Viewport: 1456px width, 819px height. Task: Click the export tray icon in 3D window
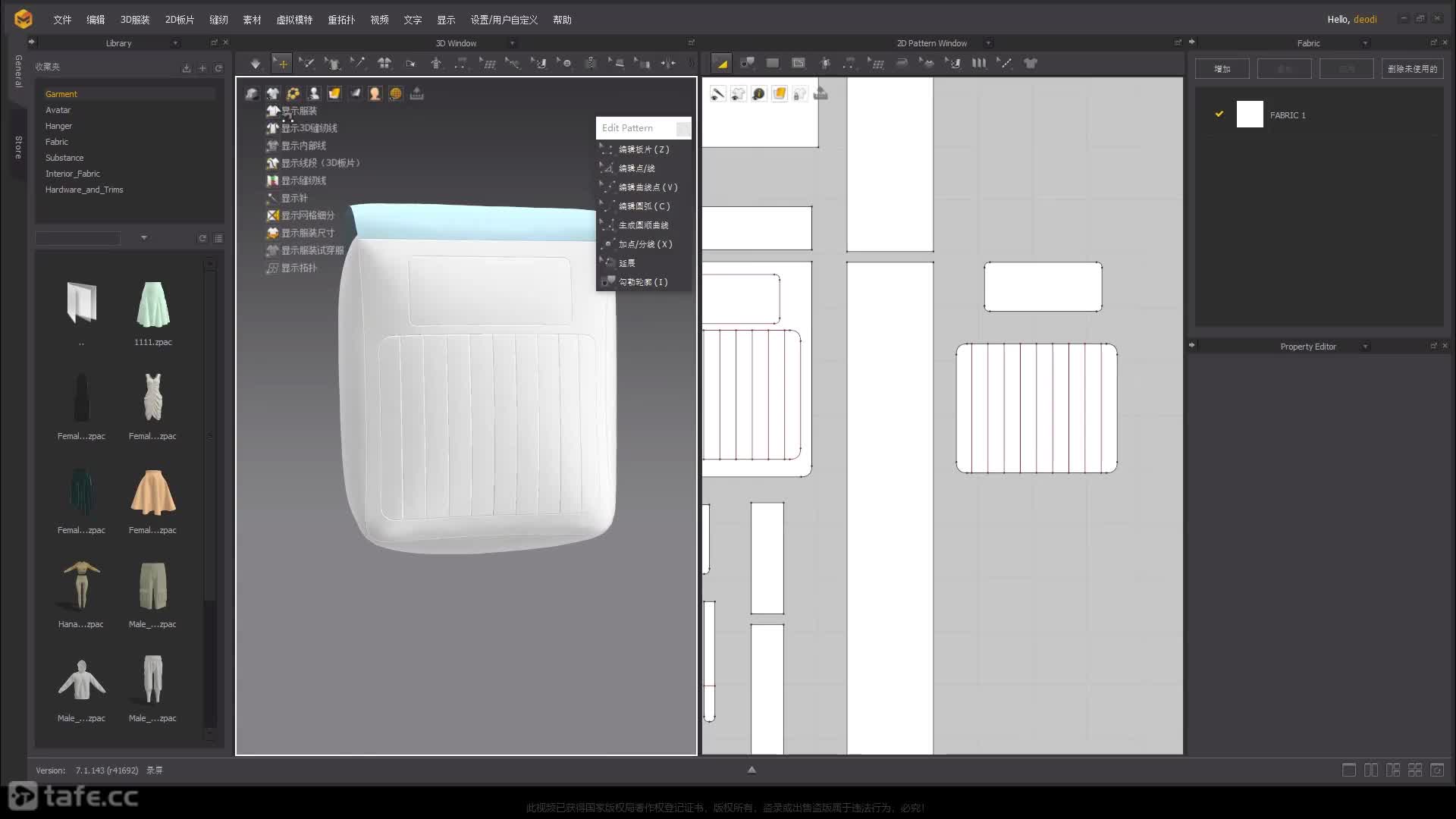[416, 94]
